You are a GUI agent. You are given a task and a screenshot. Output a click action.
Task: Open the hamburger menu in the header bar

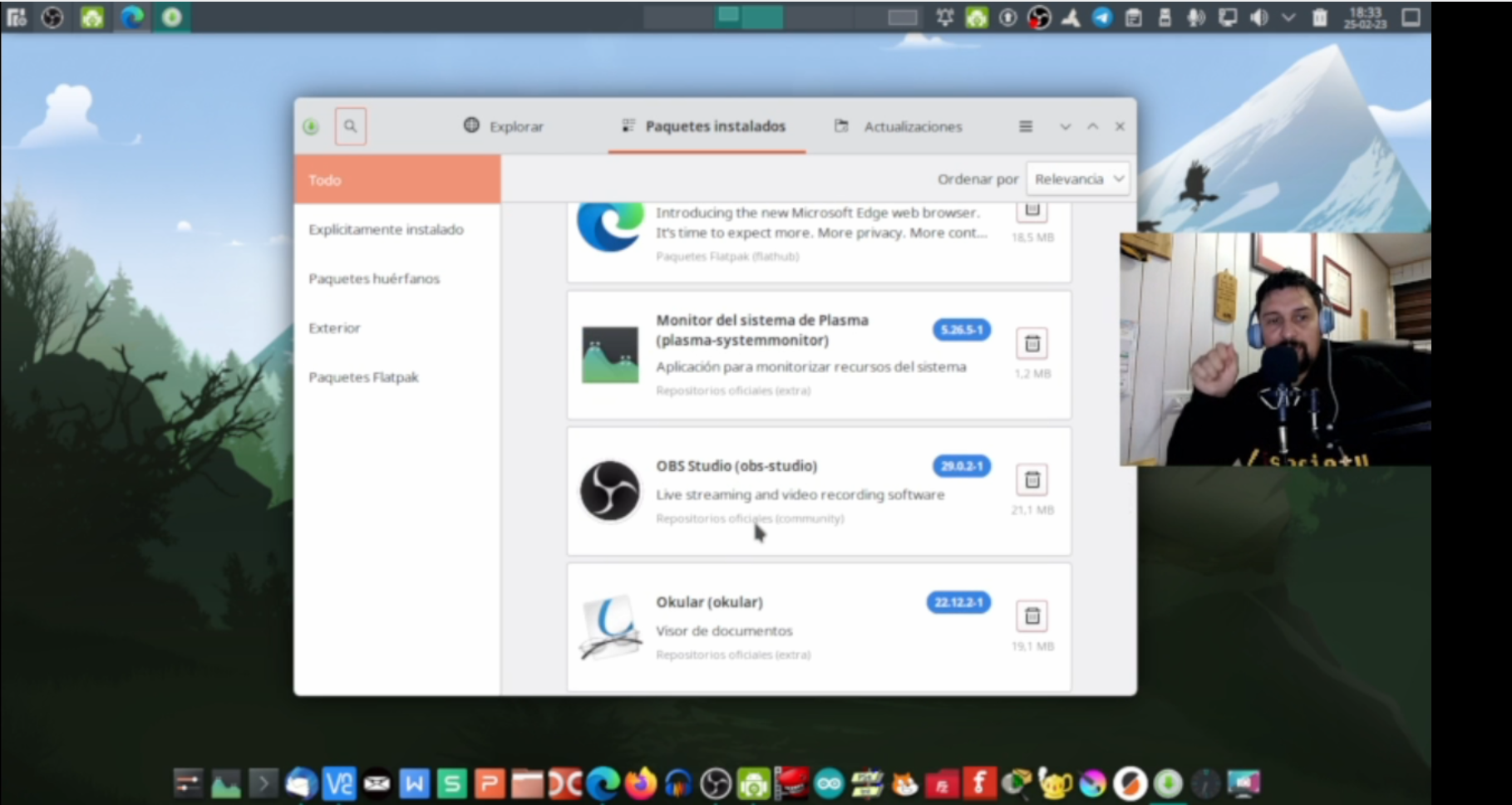pyautogui.click(x=1026, y=126)
